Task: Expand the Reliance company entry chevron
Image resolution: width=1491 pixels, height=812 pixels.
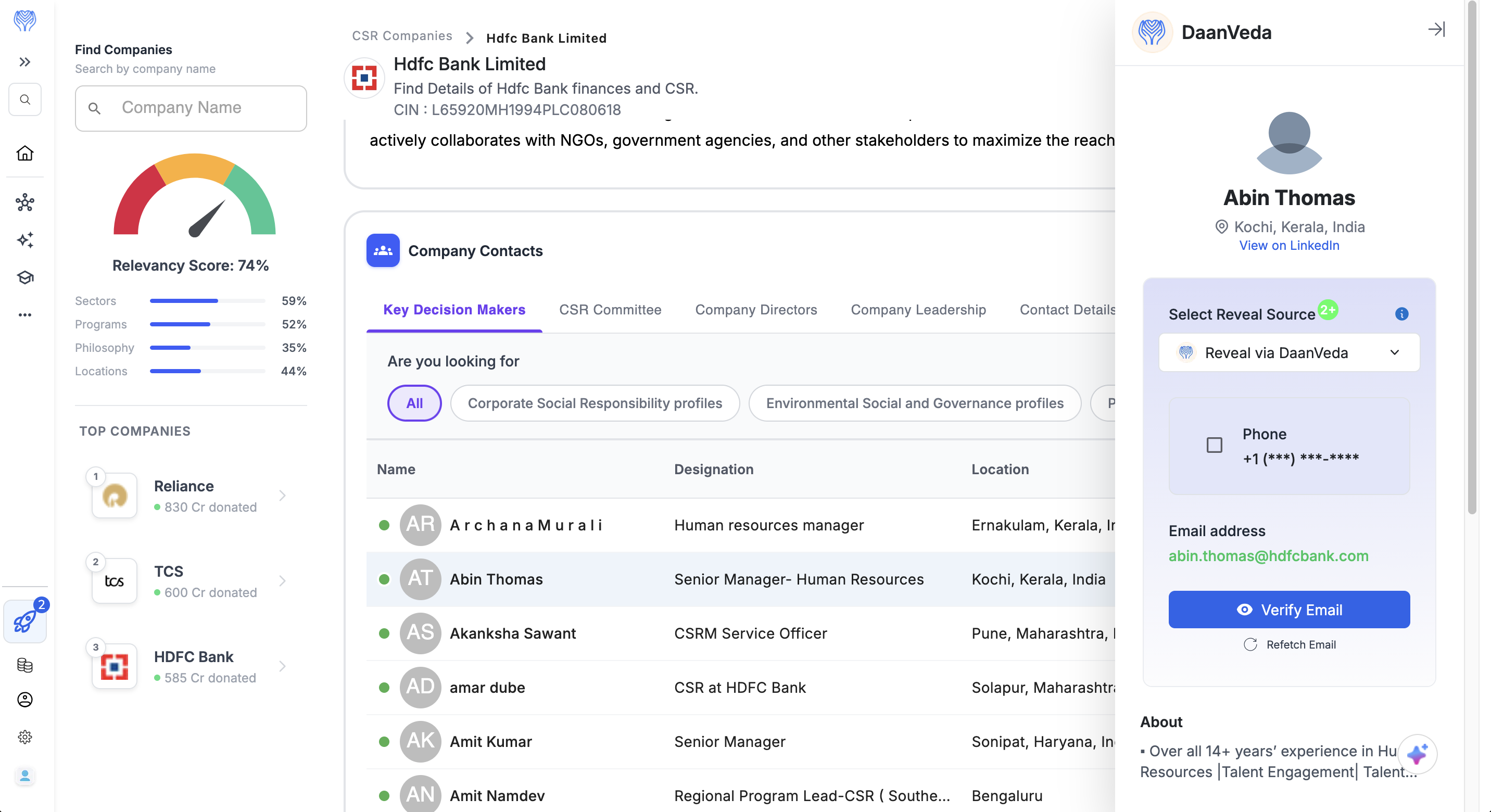Action: pos(283,496)
